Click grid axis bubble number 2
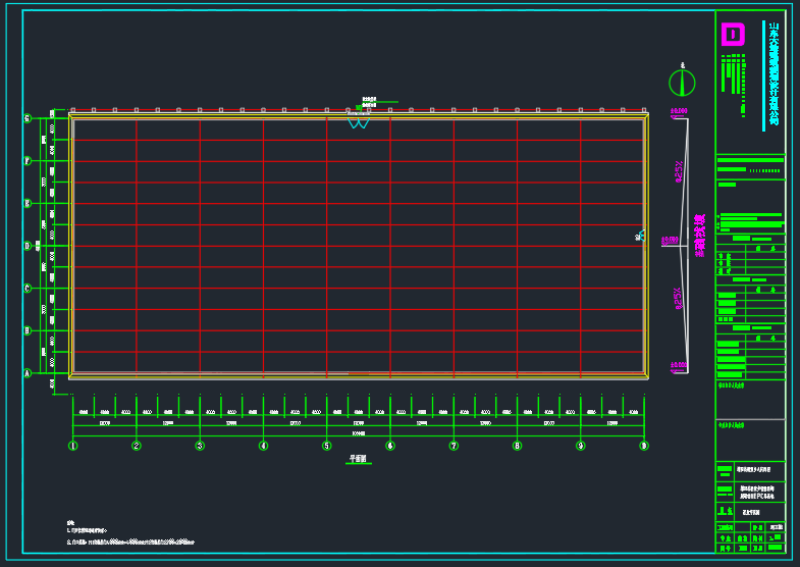Image resolution: width=800 pixels, height=567 pixels. (136, 446)
